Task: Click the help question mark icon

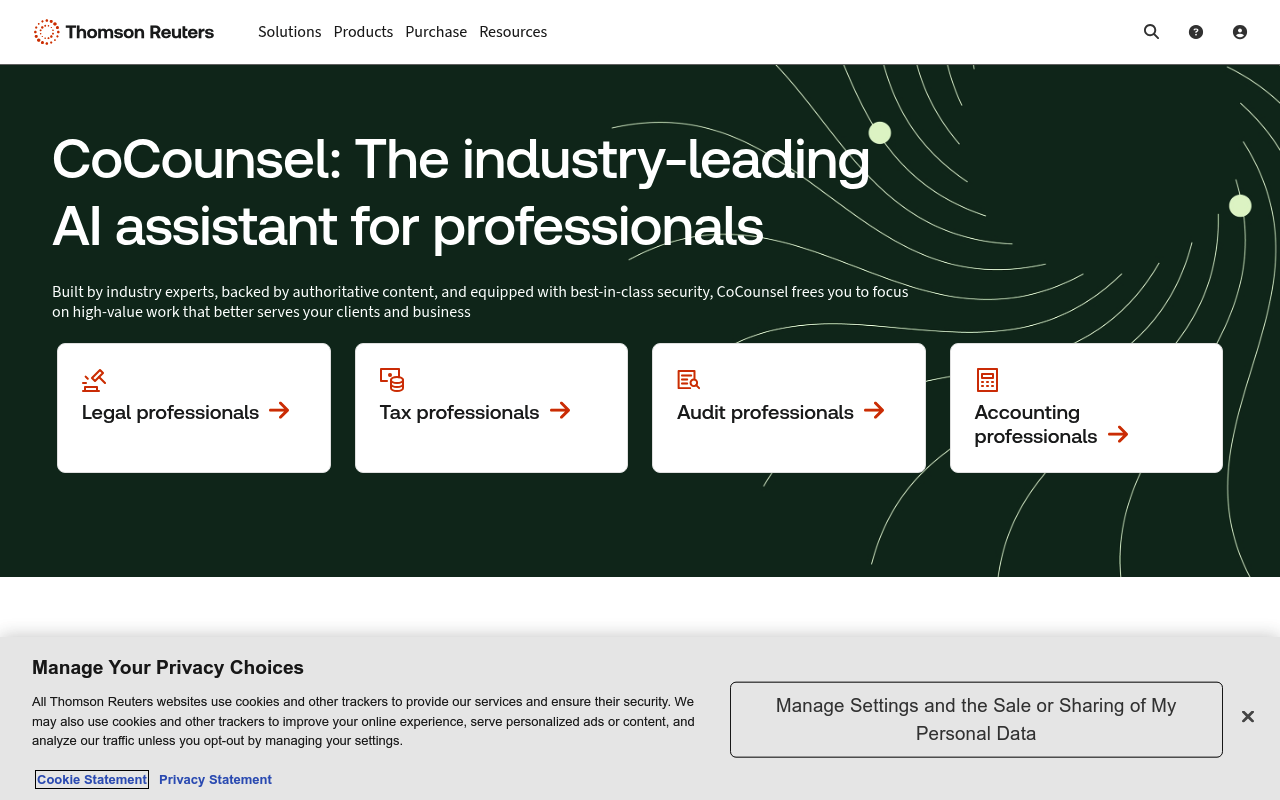Action: (1195, 32)
